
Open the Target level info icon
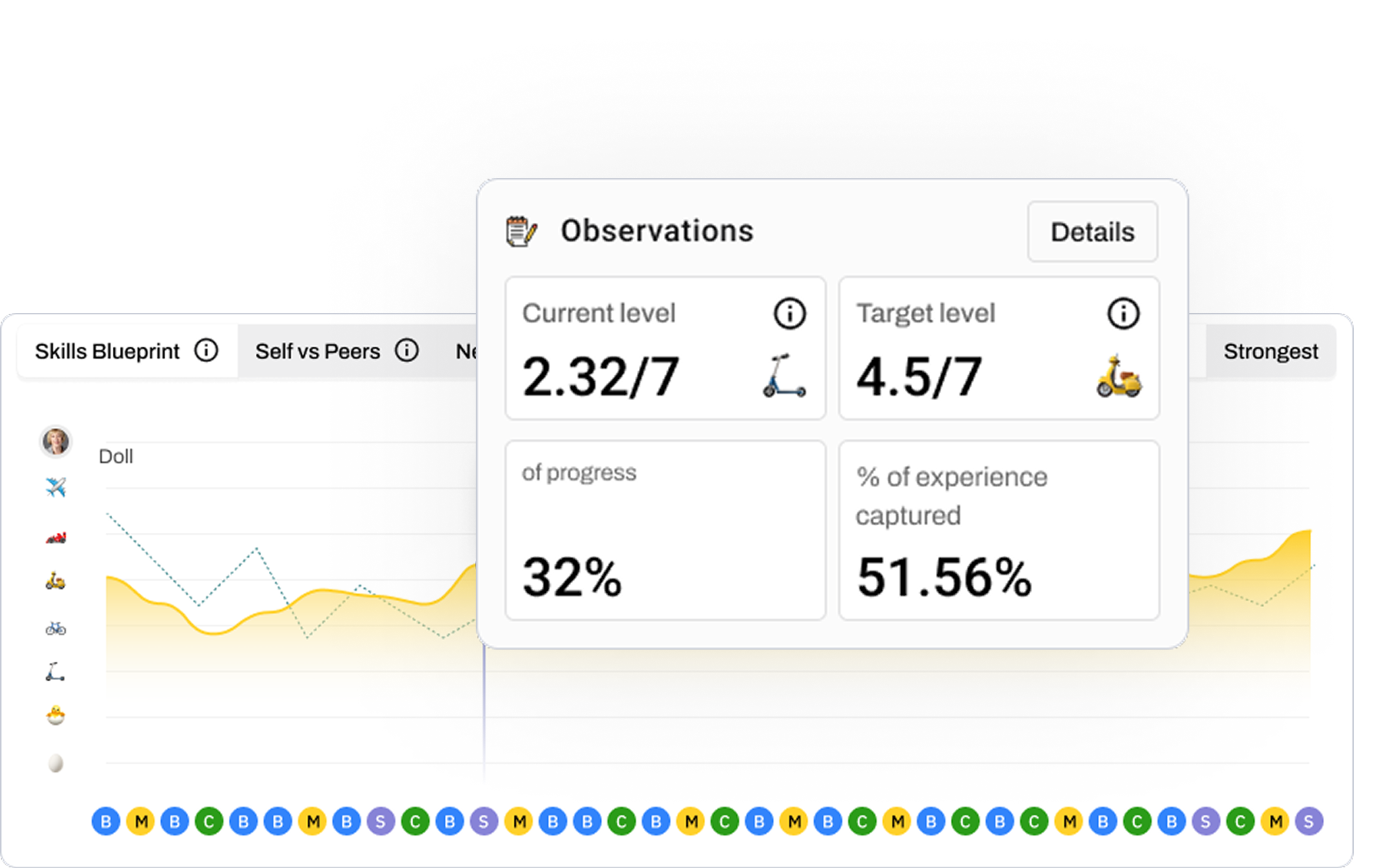pos(1123,314)
